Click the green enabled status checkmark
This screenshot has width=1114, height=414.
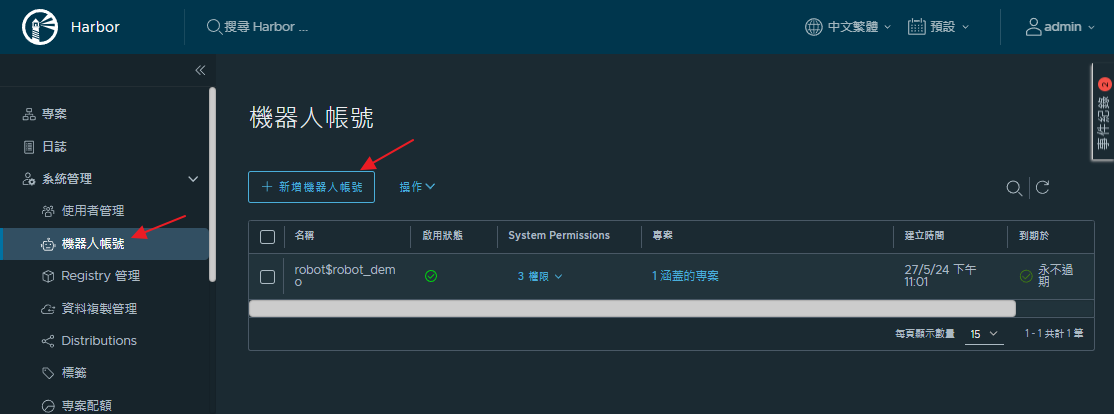(x=431, y=276)
